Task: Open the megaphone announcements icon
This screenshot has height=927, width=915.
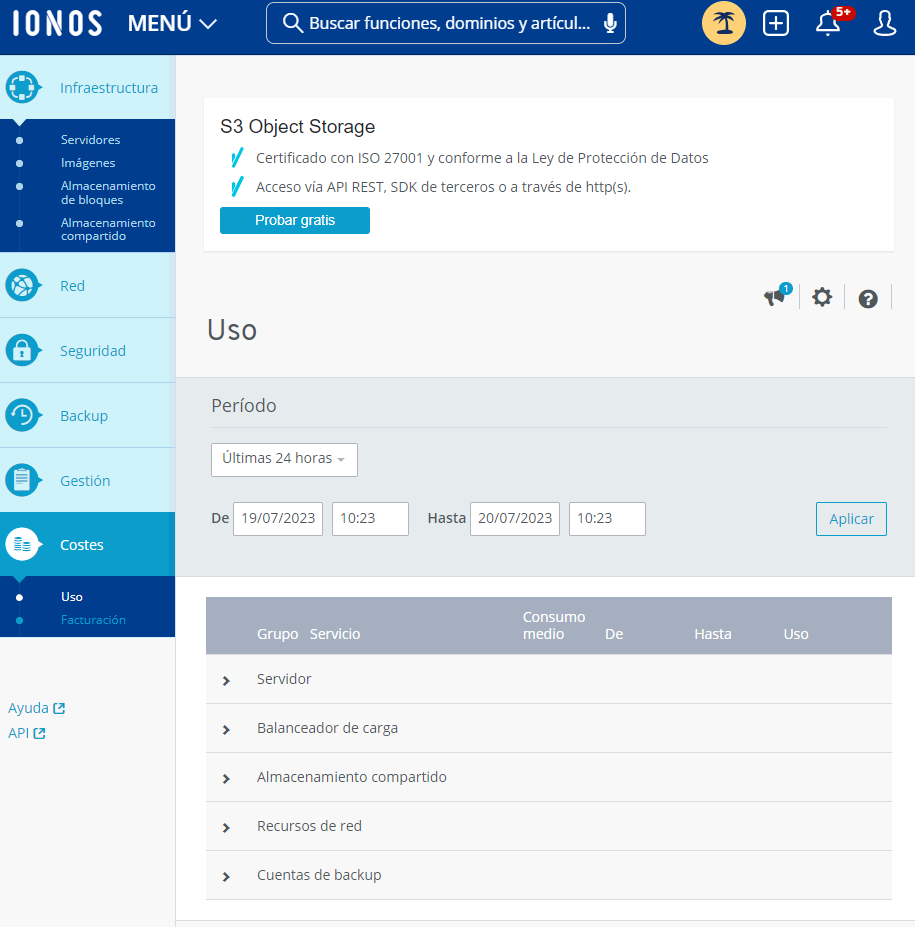Action: [776, 296]
